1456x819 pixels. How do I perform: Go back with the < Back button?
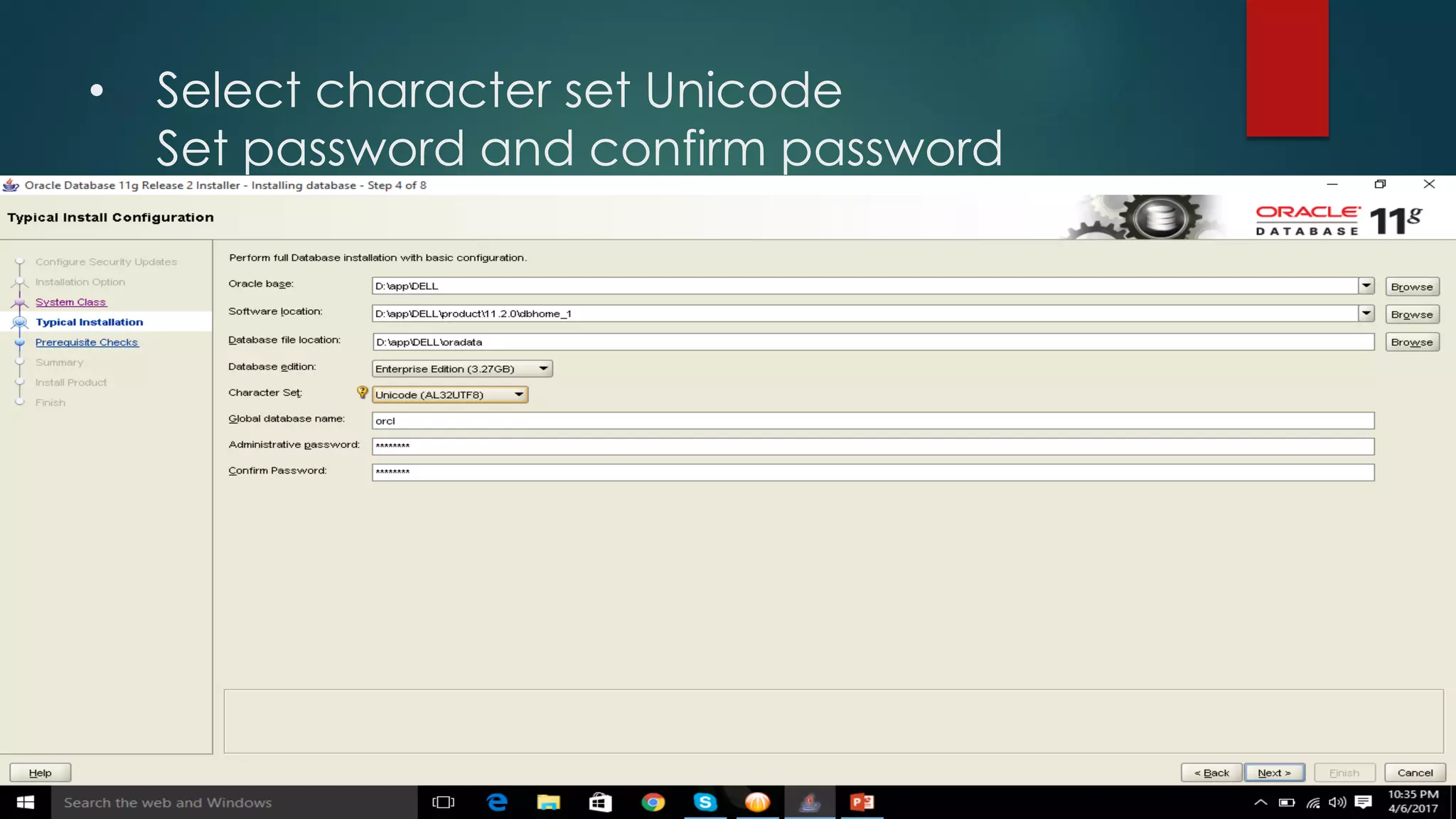[x=1211, y=773]
